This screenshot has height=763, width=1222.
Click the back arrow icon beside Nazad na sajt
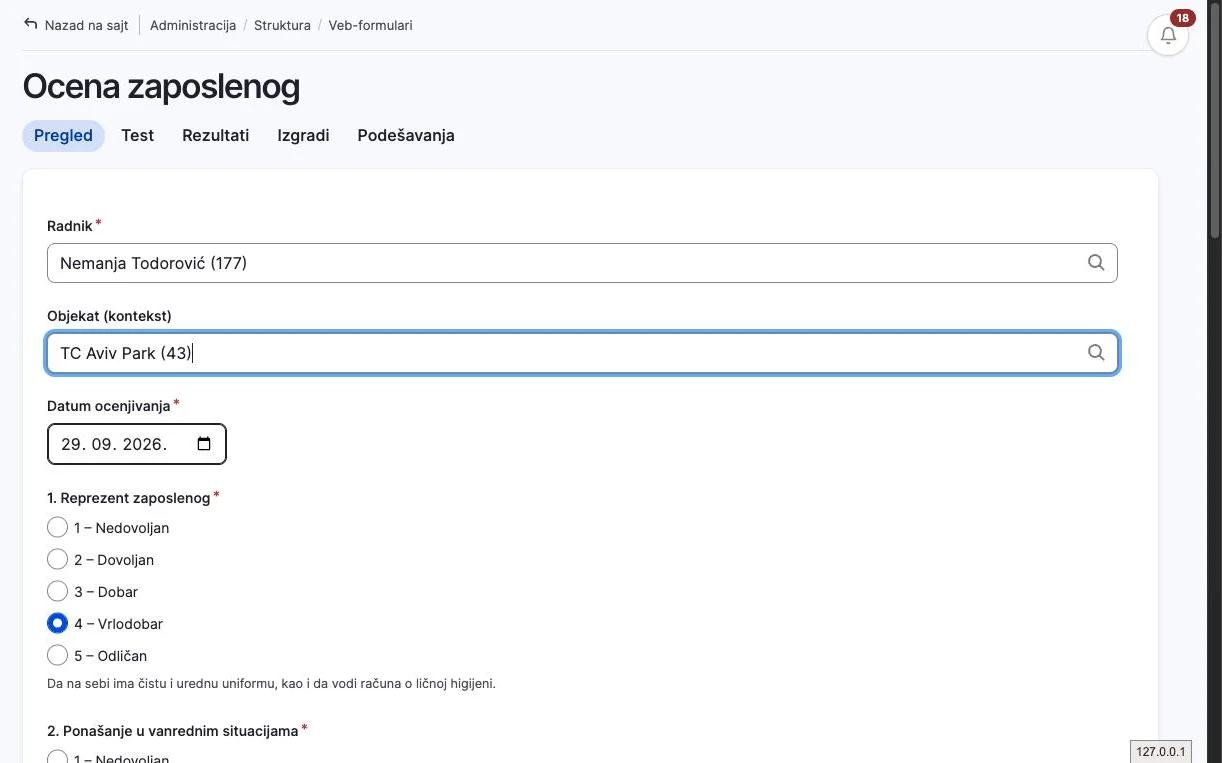pyautogui.click(x=31, y=25)
